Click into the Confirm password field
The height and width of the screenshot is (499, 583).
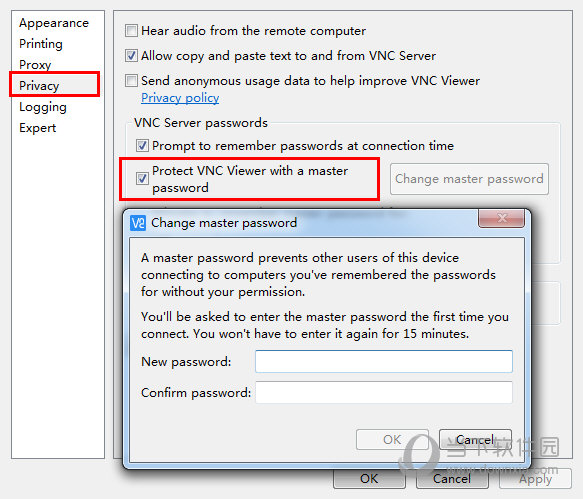click(384, 393)
